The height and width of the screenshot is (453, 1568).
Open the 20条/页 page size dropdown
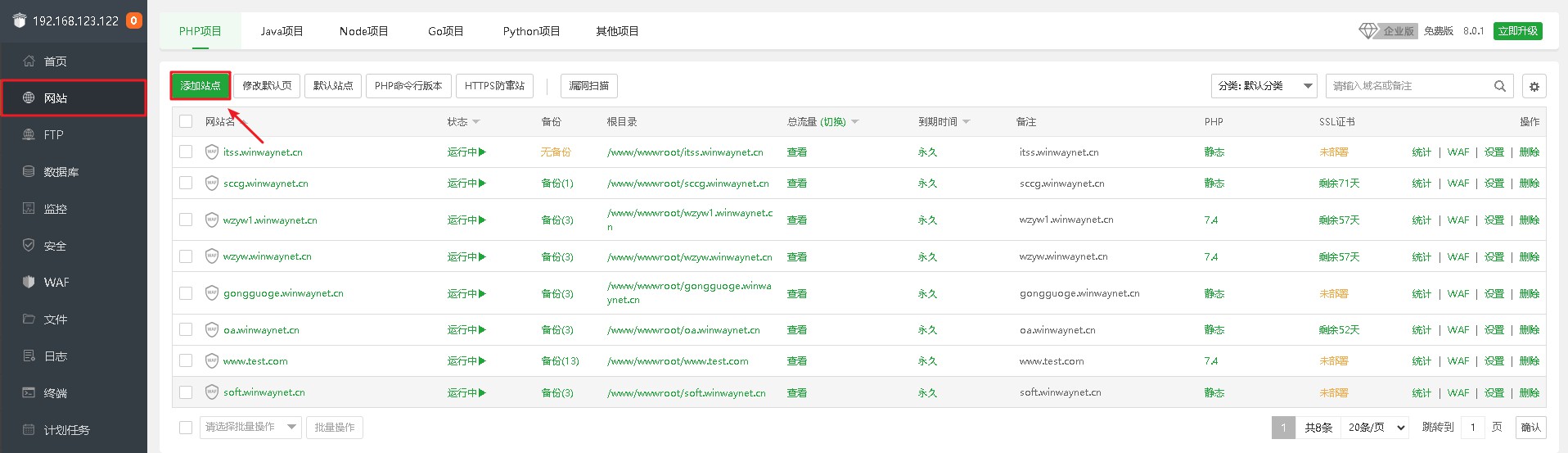(x=1377, y=428)
